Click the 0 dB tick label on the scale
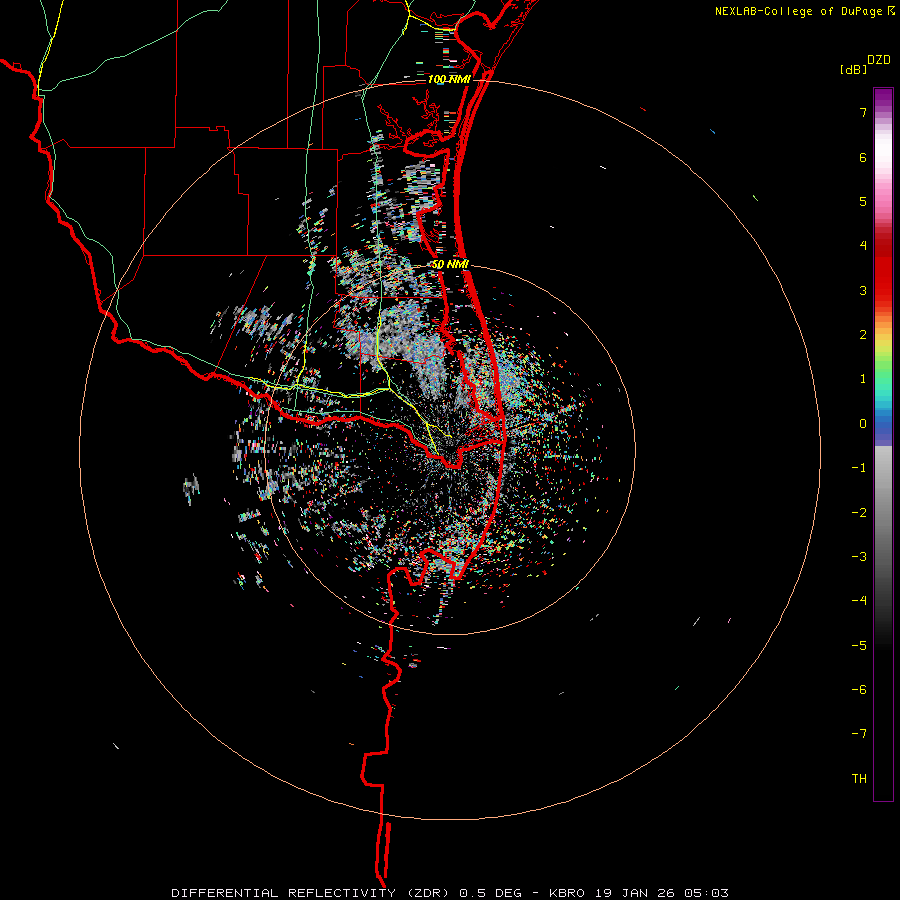Screen dimensions: 900x900 tap(863, 424)
